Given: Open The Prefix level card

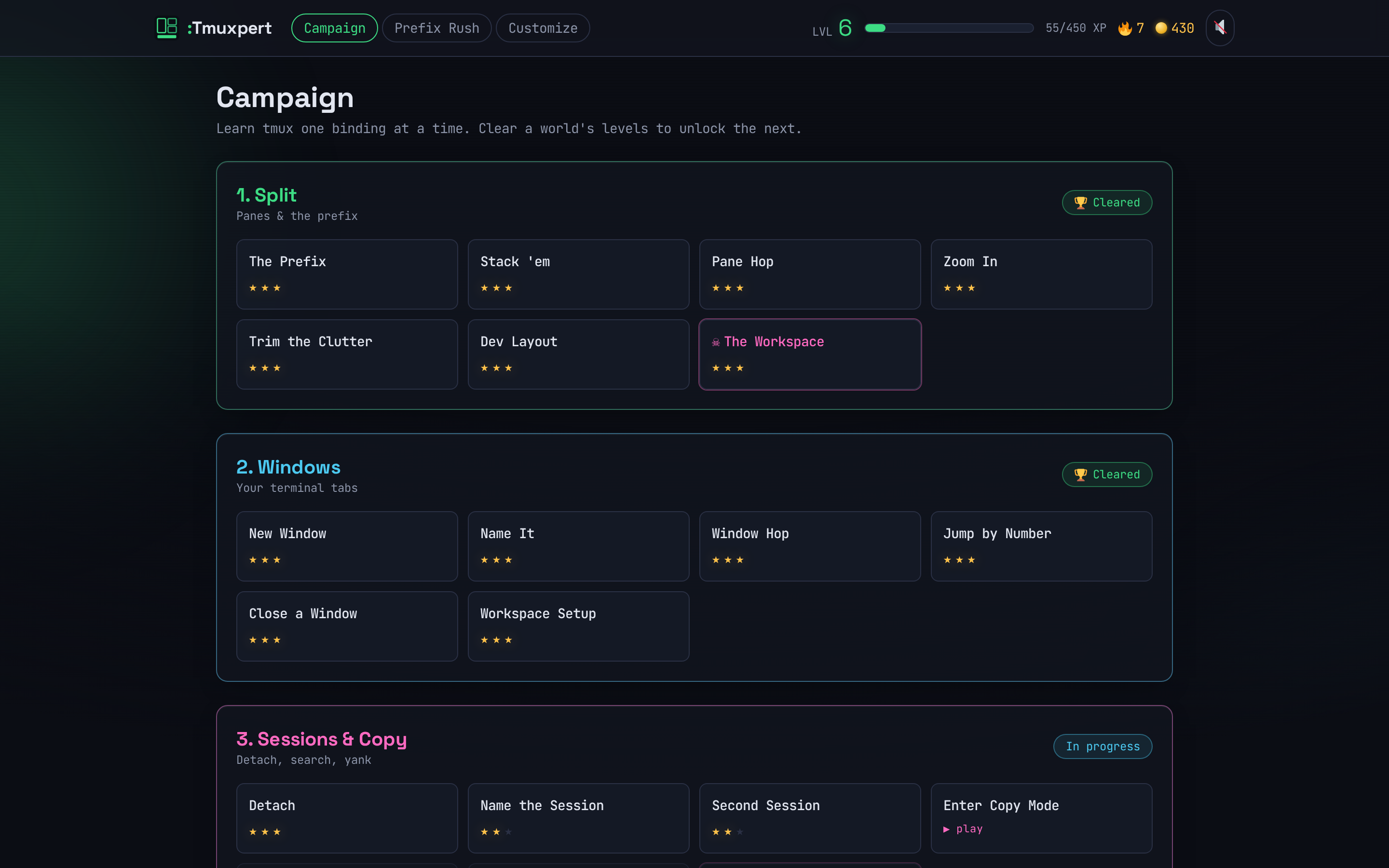Looking at the screenshot, I should coord(347,274).
